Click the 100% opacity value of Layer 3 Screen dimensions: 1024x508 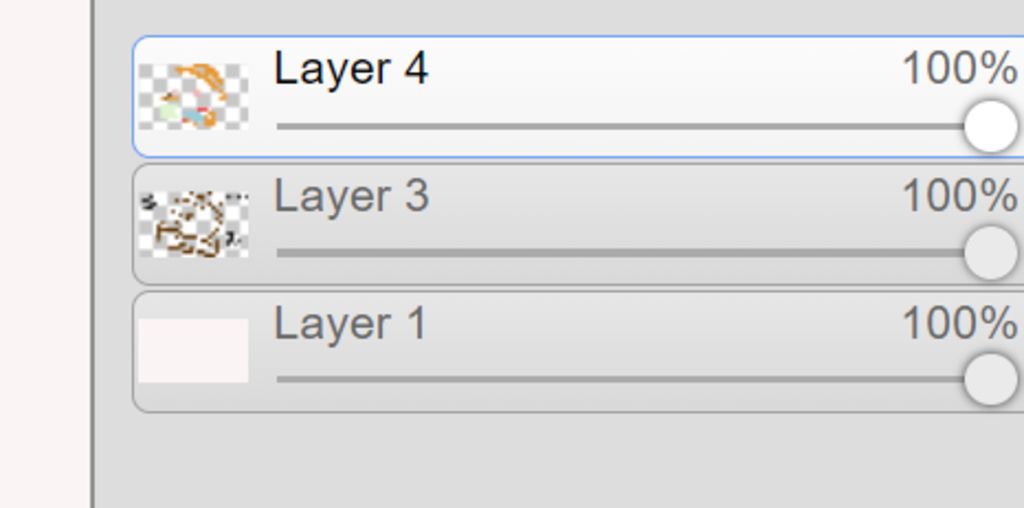tap(959, 195)
